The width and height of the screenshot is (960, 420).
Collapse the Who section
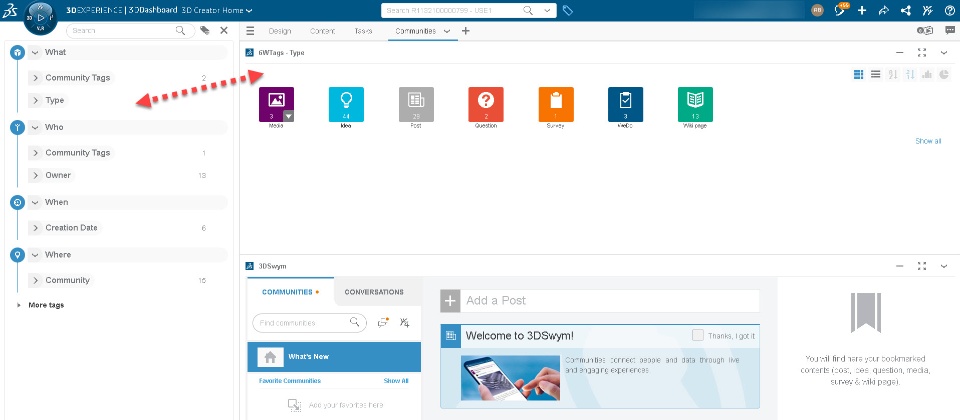(x=35, y=127)
